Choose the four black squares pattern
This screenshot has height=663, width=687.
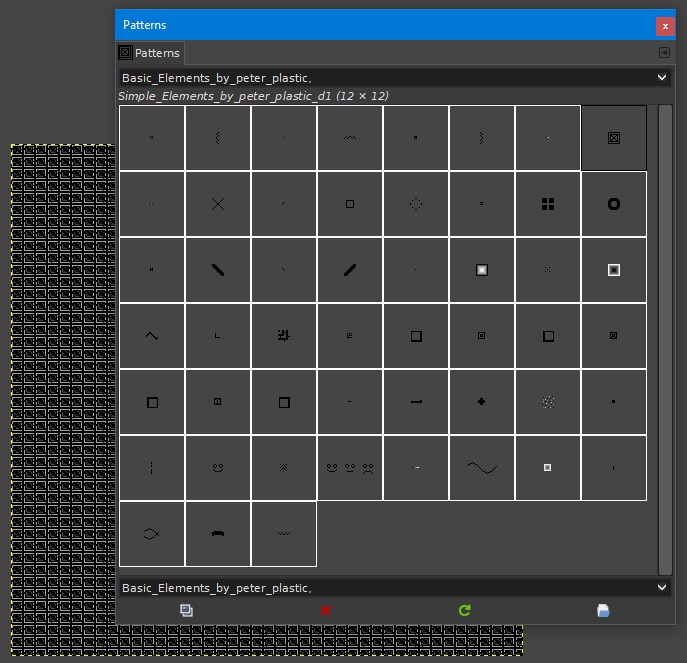pos(548,204)
